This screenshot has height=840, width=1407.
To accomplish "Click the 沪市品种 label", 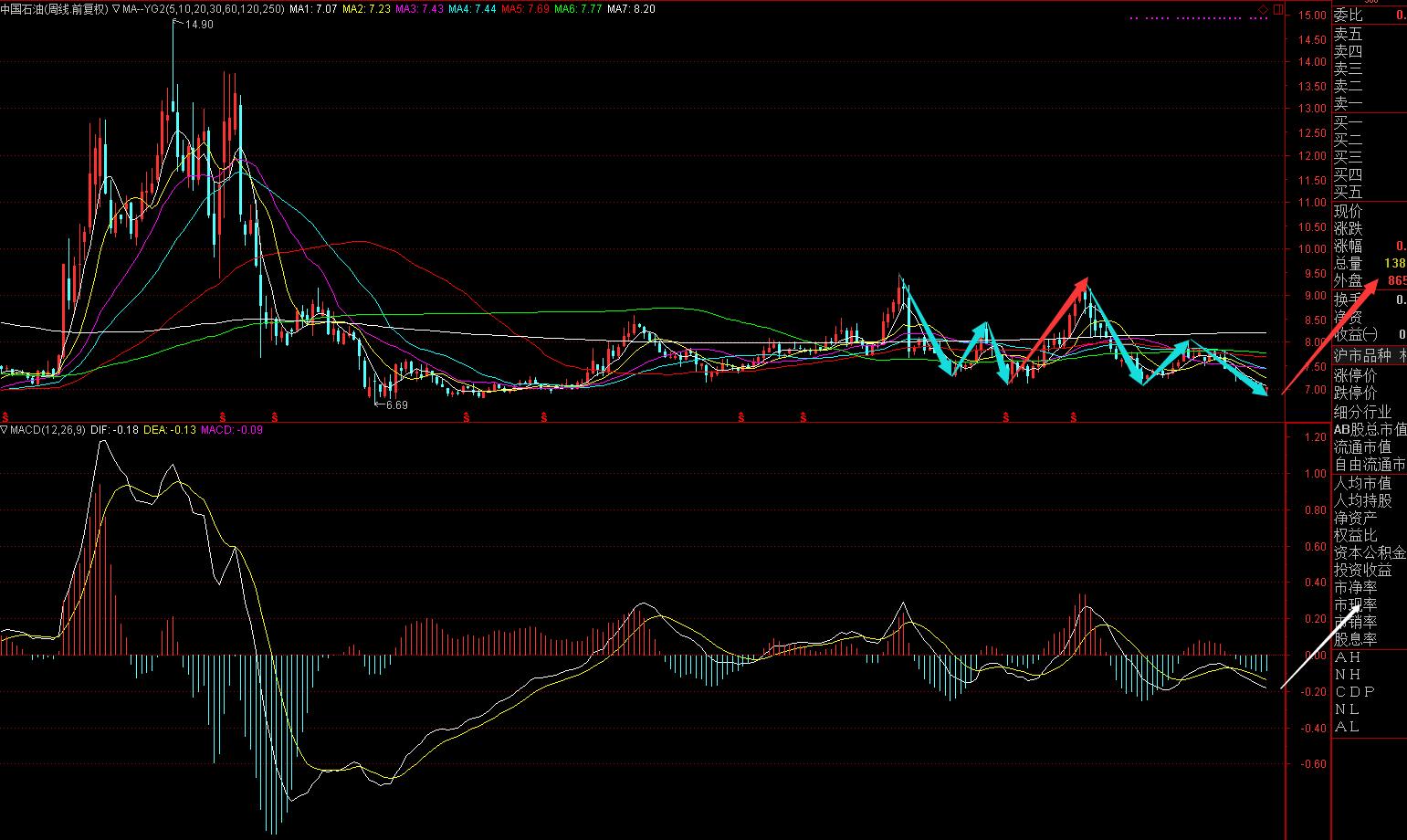I will 1362,355.
